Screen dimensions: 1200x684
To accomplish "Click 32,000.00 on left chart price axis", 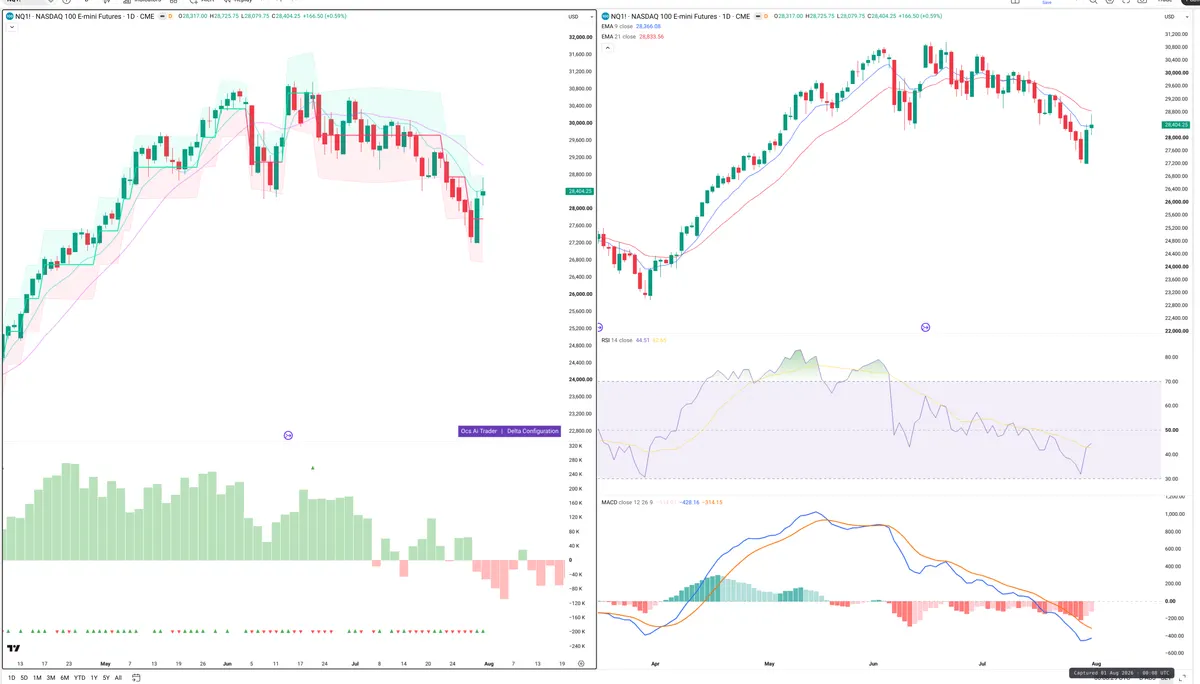I will click(x=580, y=37).
